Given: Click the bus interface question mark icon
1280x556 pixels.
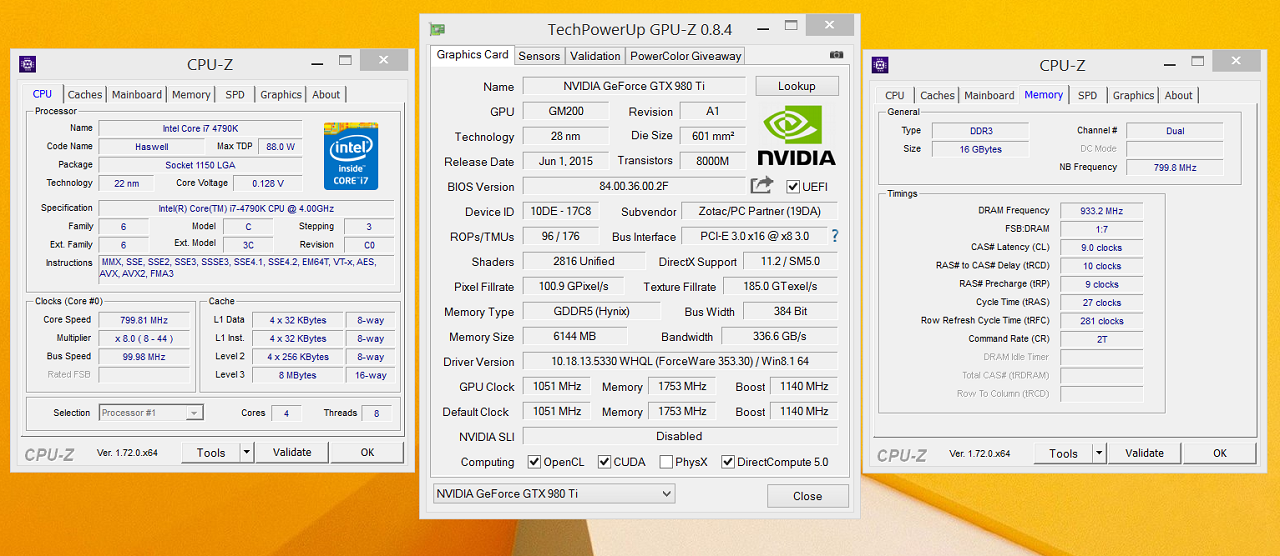Looking at the screenshot, I should coord(834,236).
